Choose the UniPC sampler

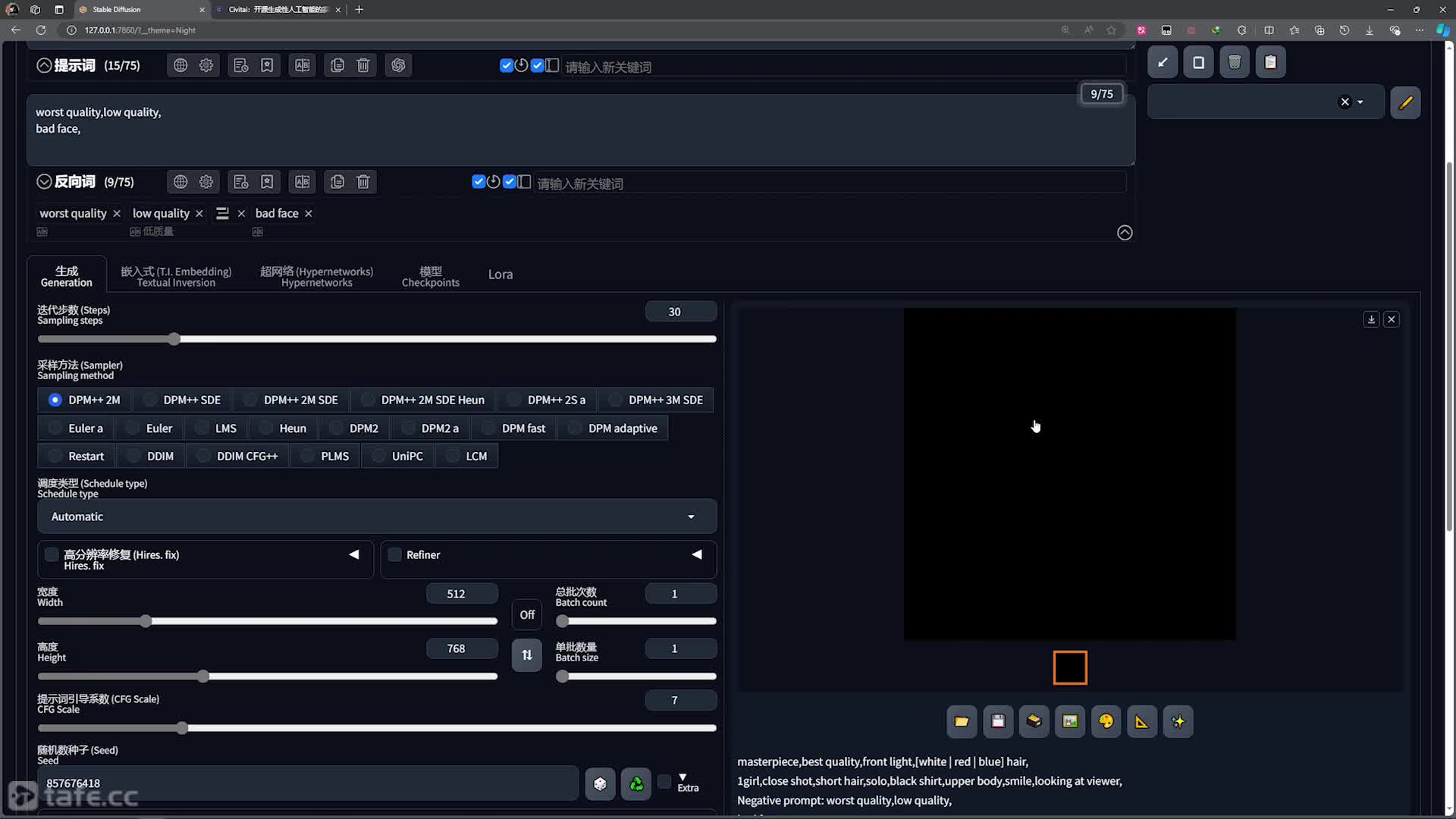click(397, 456)
